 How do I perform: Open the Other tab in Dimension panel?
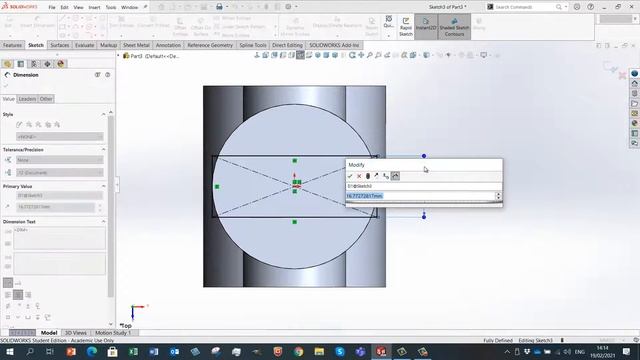coord(46,99)
